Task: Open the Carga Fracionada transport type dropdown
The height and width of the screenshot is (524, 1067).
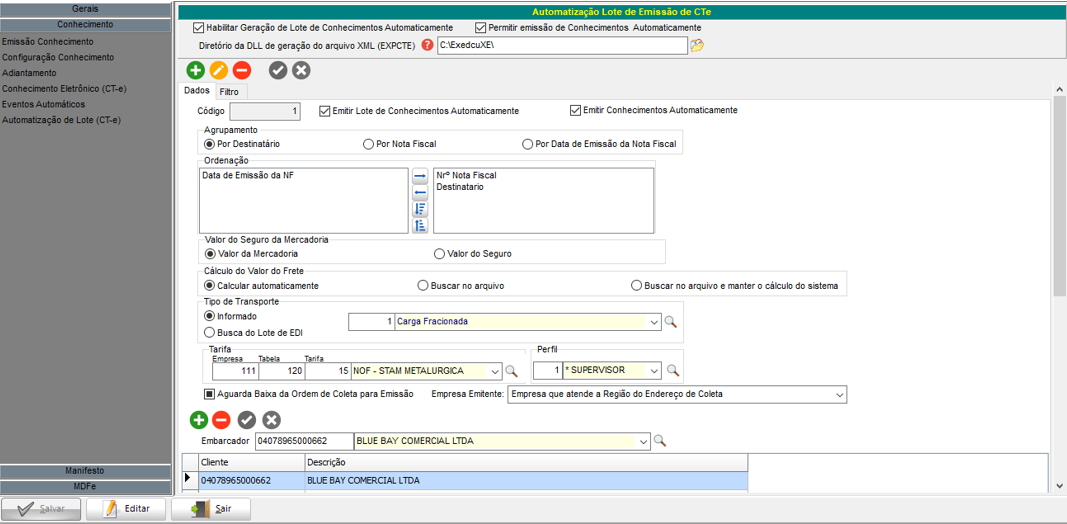Action: [654, 322]
